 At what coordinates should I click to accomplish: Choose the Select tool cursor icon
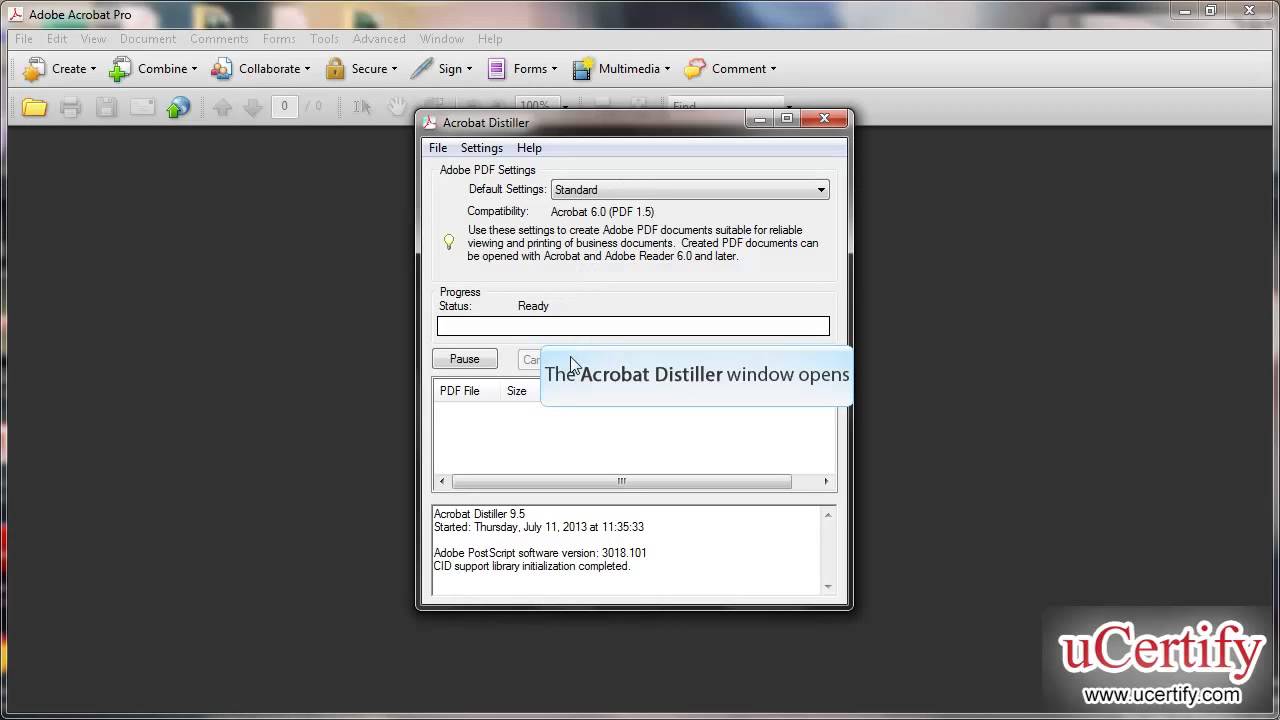pos(362,107)
